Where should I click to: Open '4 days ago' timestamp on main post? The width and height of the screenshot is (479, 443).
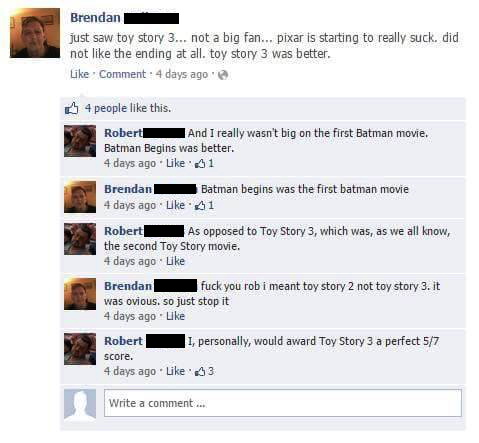pos(182,74)
